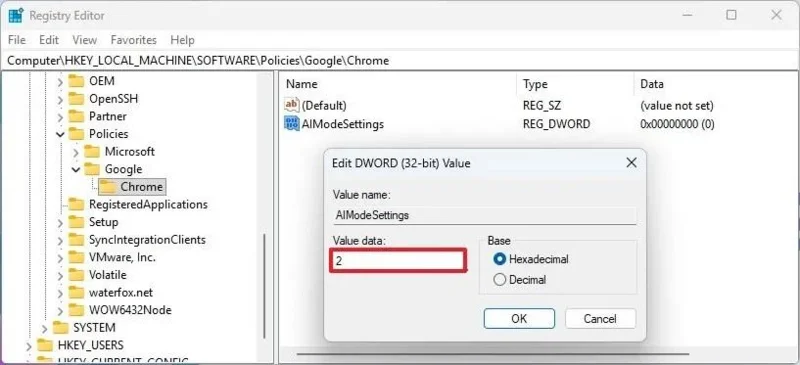Select the REG_SZ type cell
Screen dimensions: 800x365
click(x=541, y=106)
